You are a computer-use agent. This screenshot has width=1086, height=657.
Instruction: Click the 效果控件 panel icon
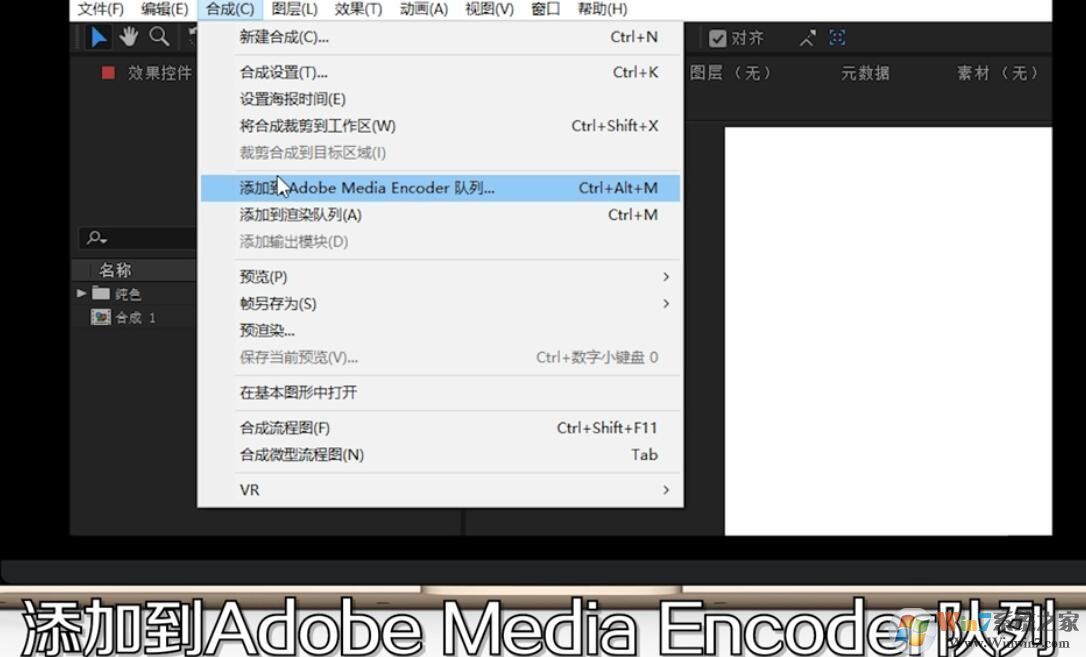click(108, 72)
